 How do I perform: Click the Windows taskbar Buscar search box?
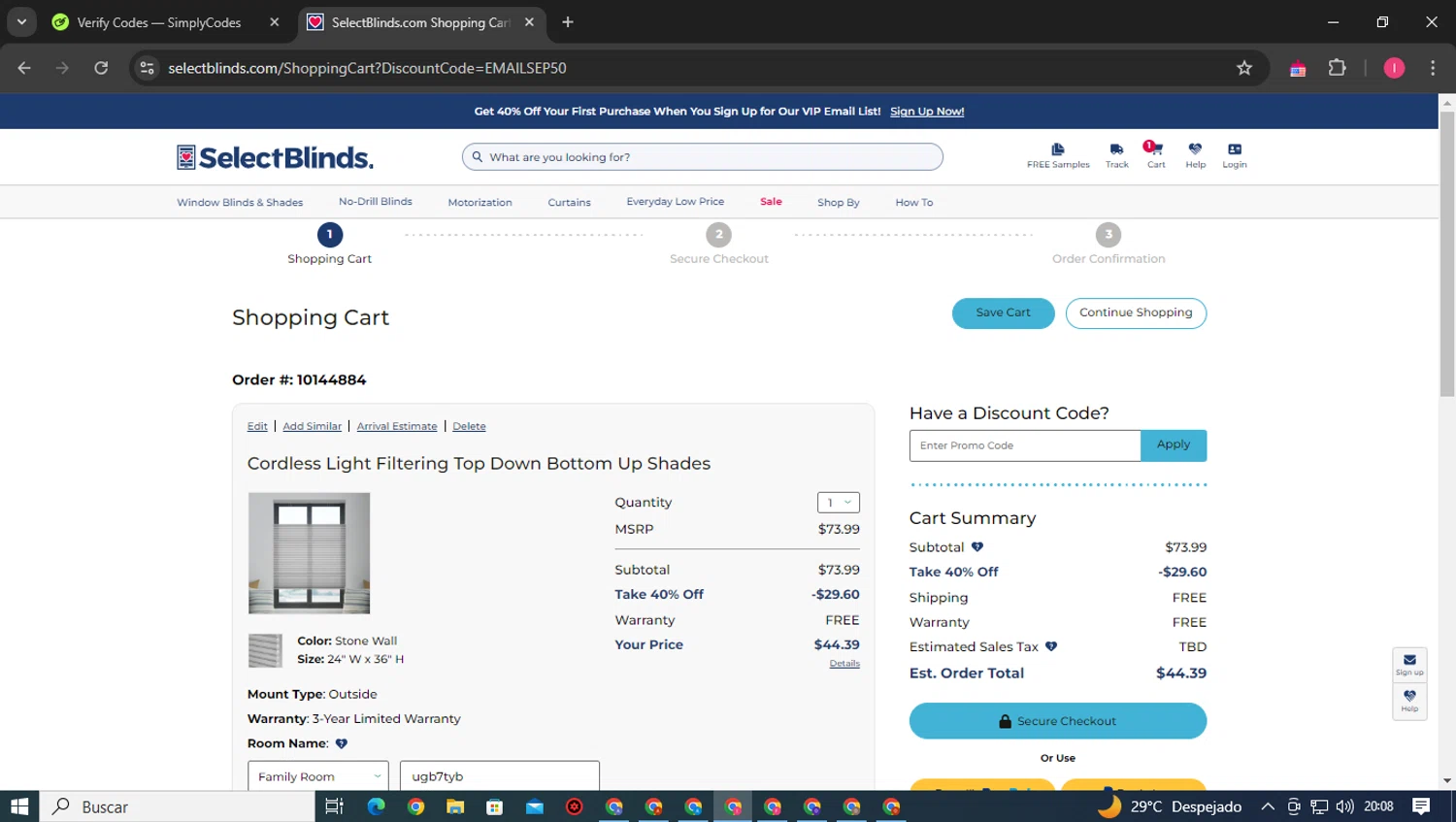click(x=178, y=806)
